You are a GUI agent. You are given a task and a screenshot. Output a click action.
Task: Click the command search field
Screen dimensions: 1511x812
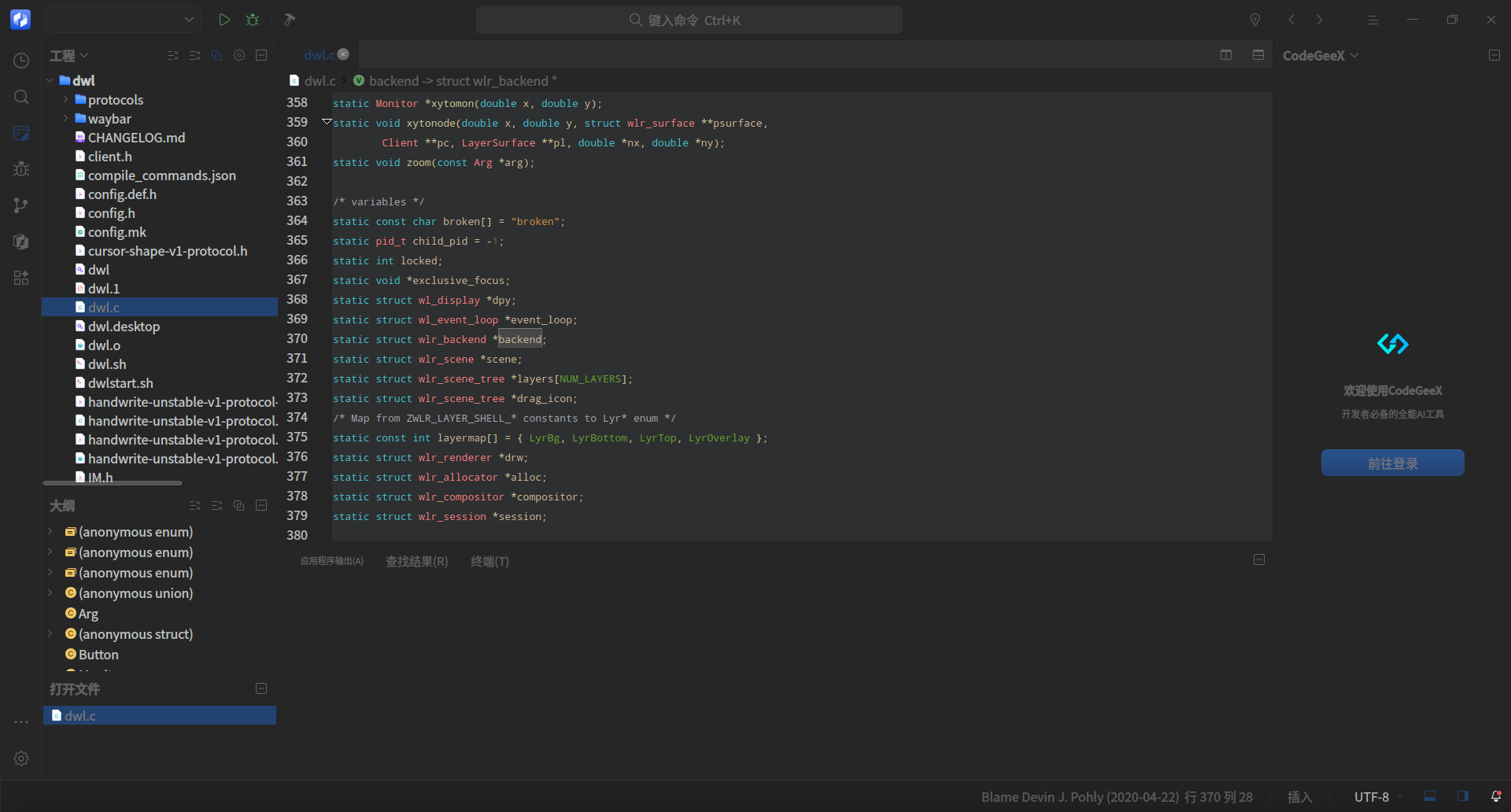click(x=689, y=20)
